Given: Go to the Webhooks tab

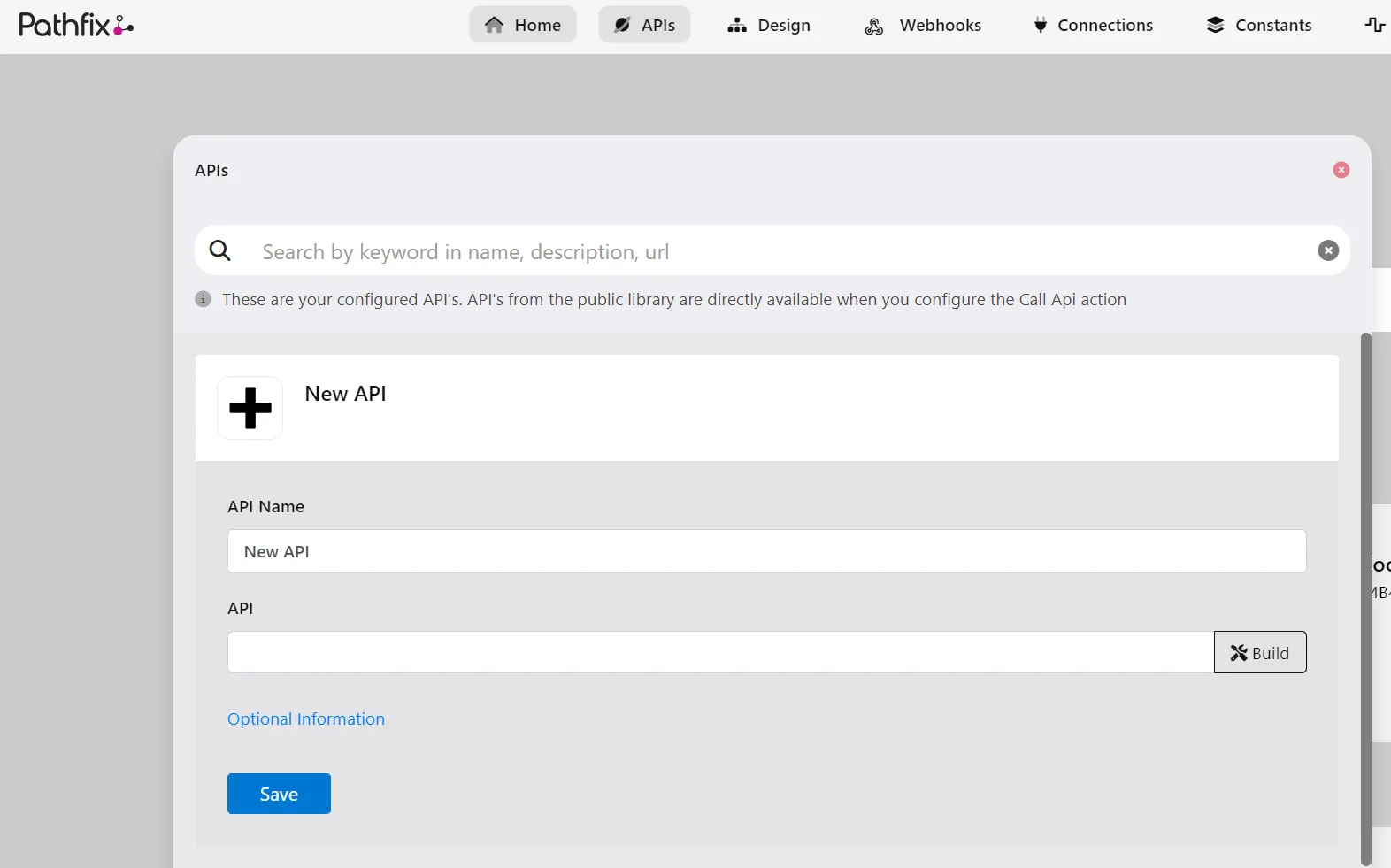Looking at the screenshot, I should tap(923, 25).
